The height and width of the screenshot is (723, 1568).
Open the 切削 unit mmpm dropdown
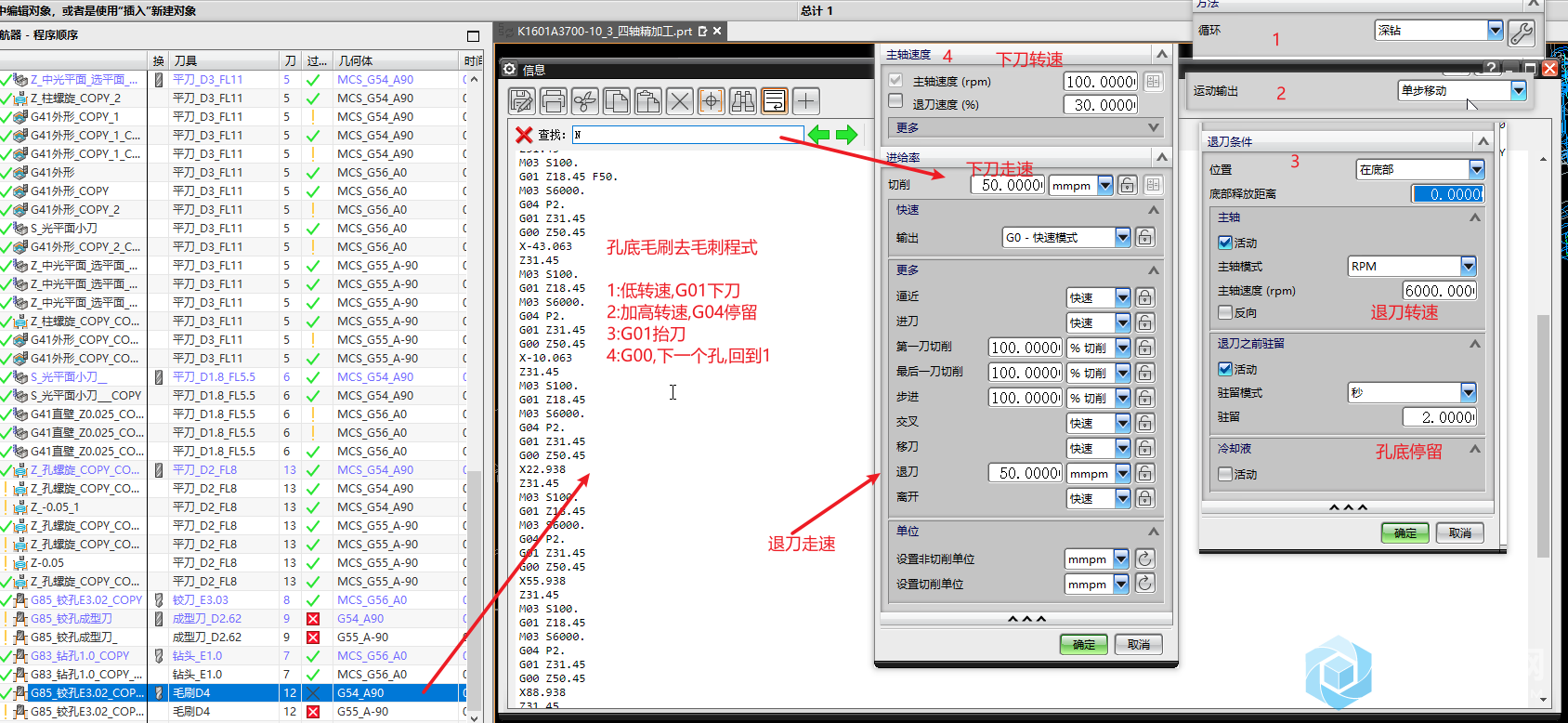click(x=1080, y=185)
